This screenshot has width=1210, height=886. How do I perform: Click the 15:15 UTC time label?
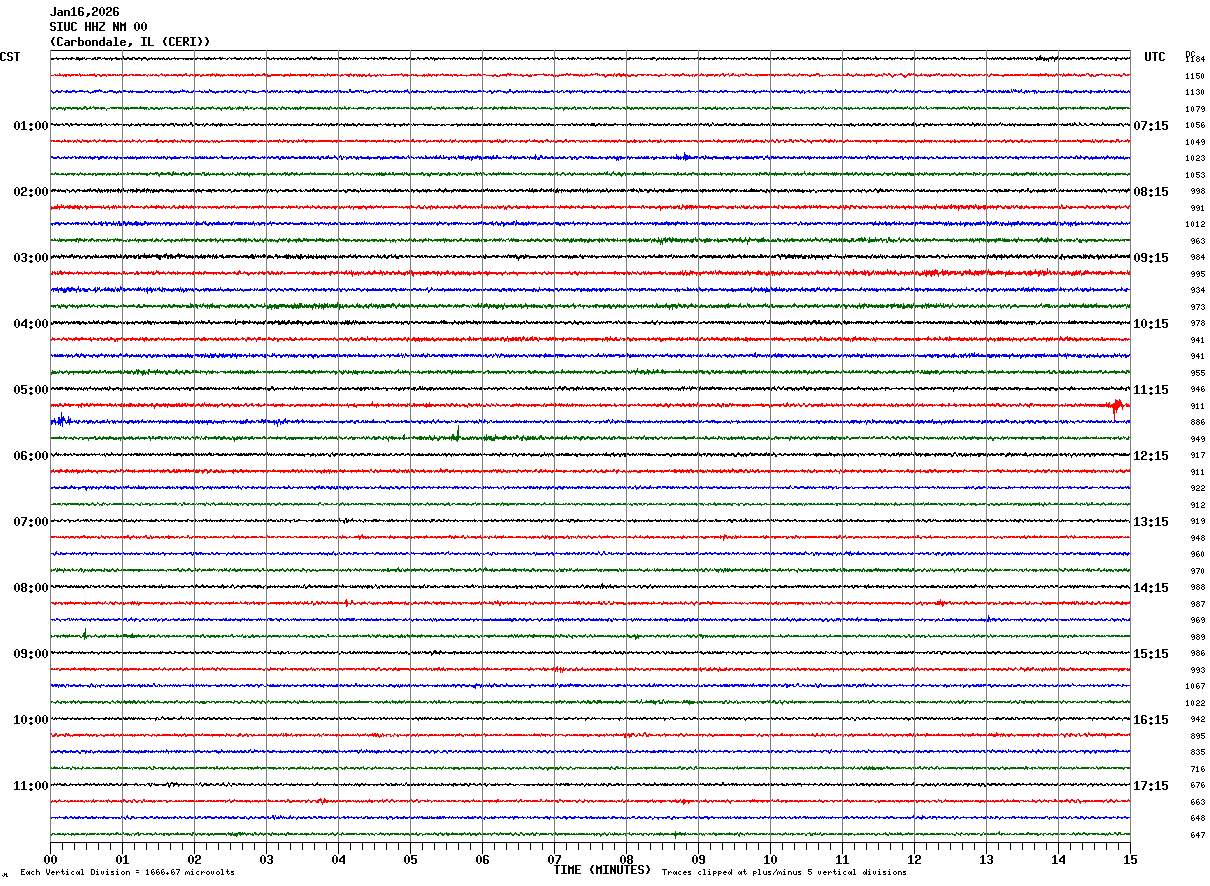(1151, 654)
